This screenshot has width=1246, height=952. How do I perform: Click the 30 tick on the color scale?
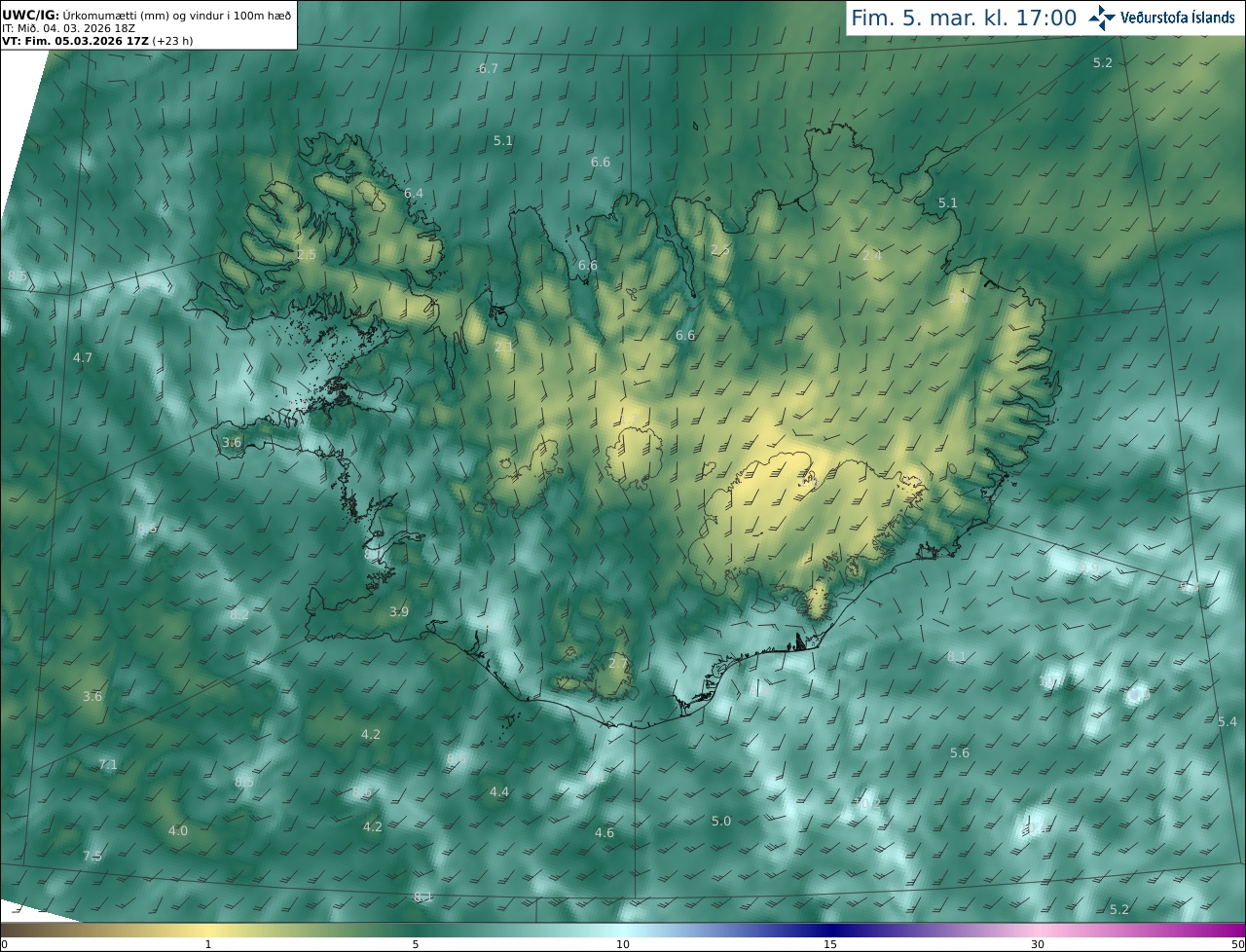(1038, 944)
